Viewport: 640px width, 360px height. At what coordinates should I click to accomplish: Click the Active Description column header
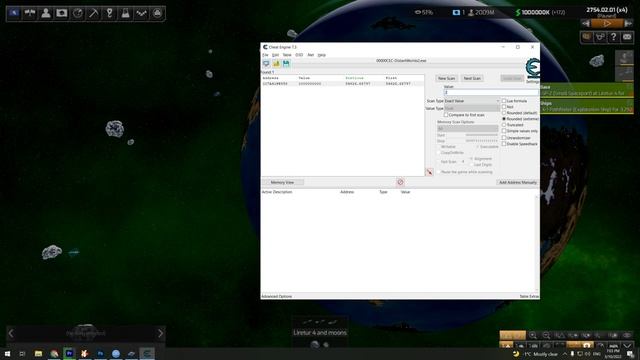coord(277,192)
